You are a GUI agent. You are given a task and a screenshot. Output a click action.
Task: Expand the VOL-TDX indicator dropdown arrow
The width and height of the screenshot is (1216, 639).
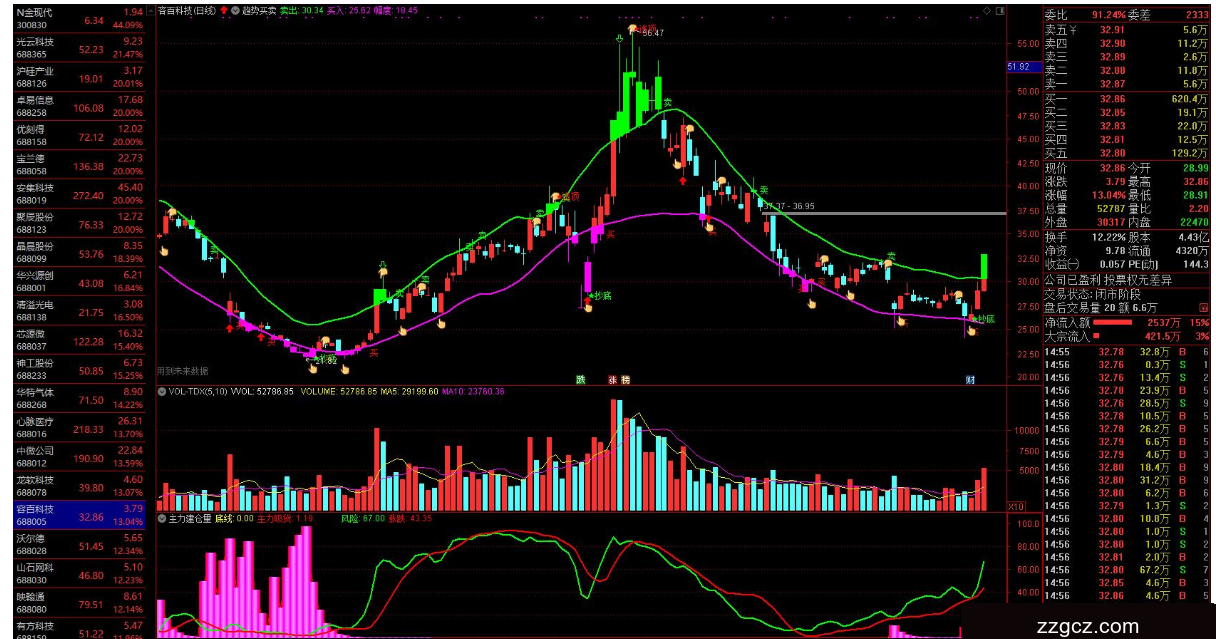pyautogui.click(x=162, y=392)
